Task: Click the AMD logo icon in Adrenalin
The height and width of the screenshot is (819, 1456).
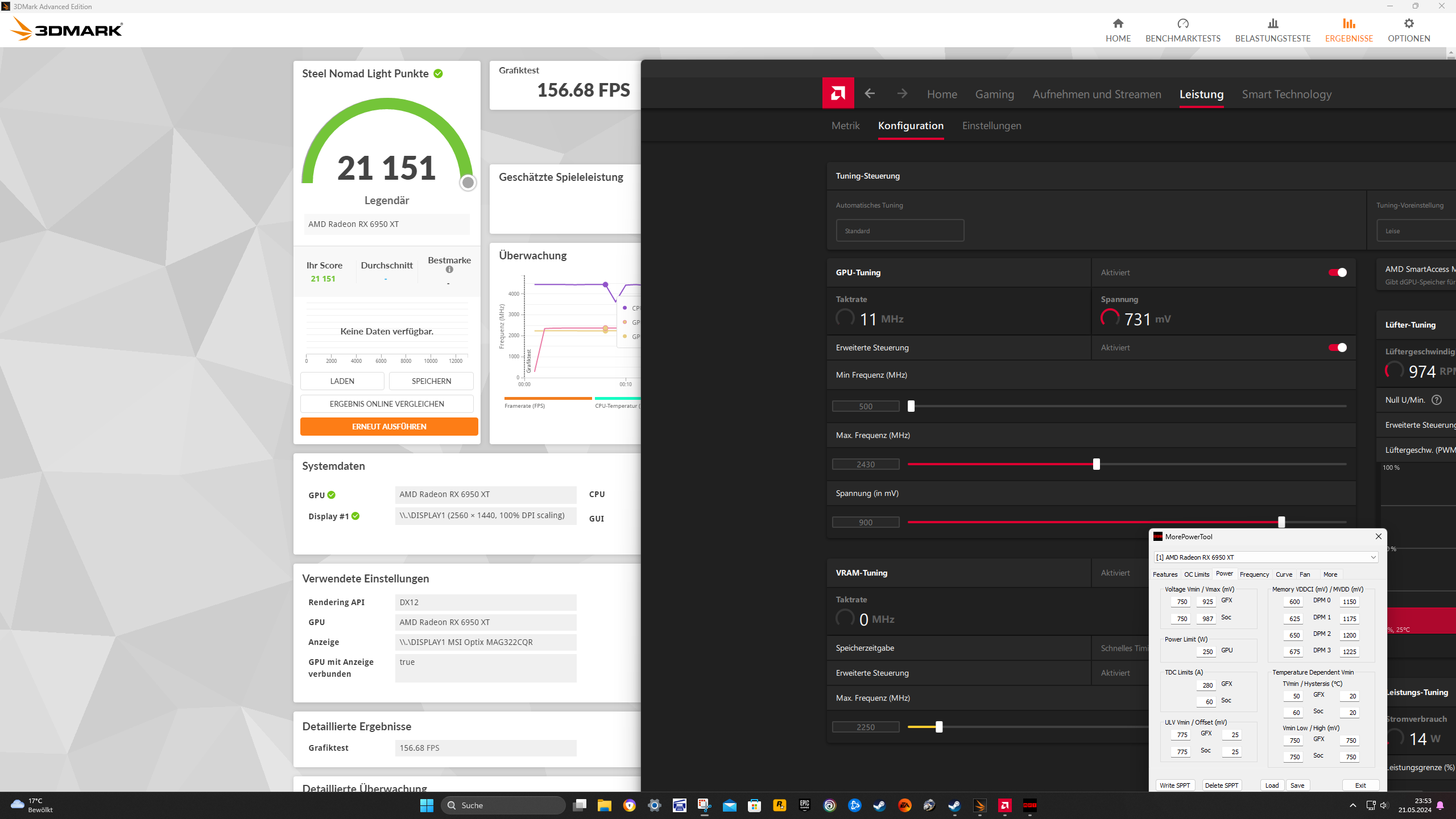Action: (x=838, y=93)
